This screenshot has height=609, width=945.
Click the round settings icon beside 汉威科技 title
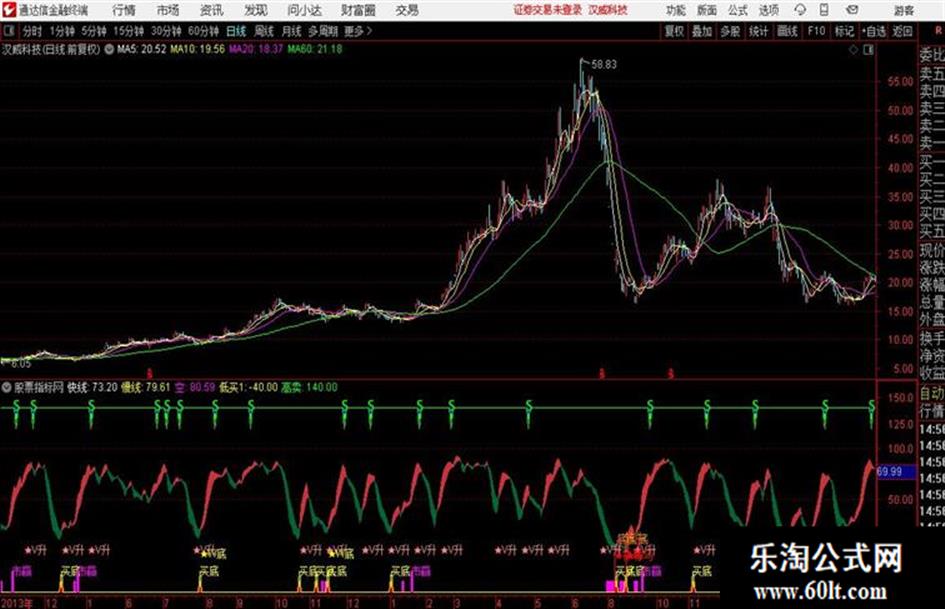[x=109, y=49]
